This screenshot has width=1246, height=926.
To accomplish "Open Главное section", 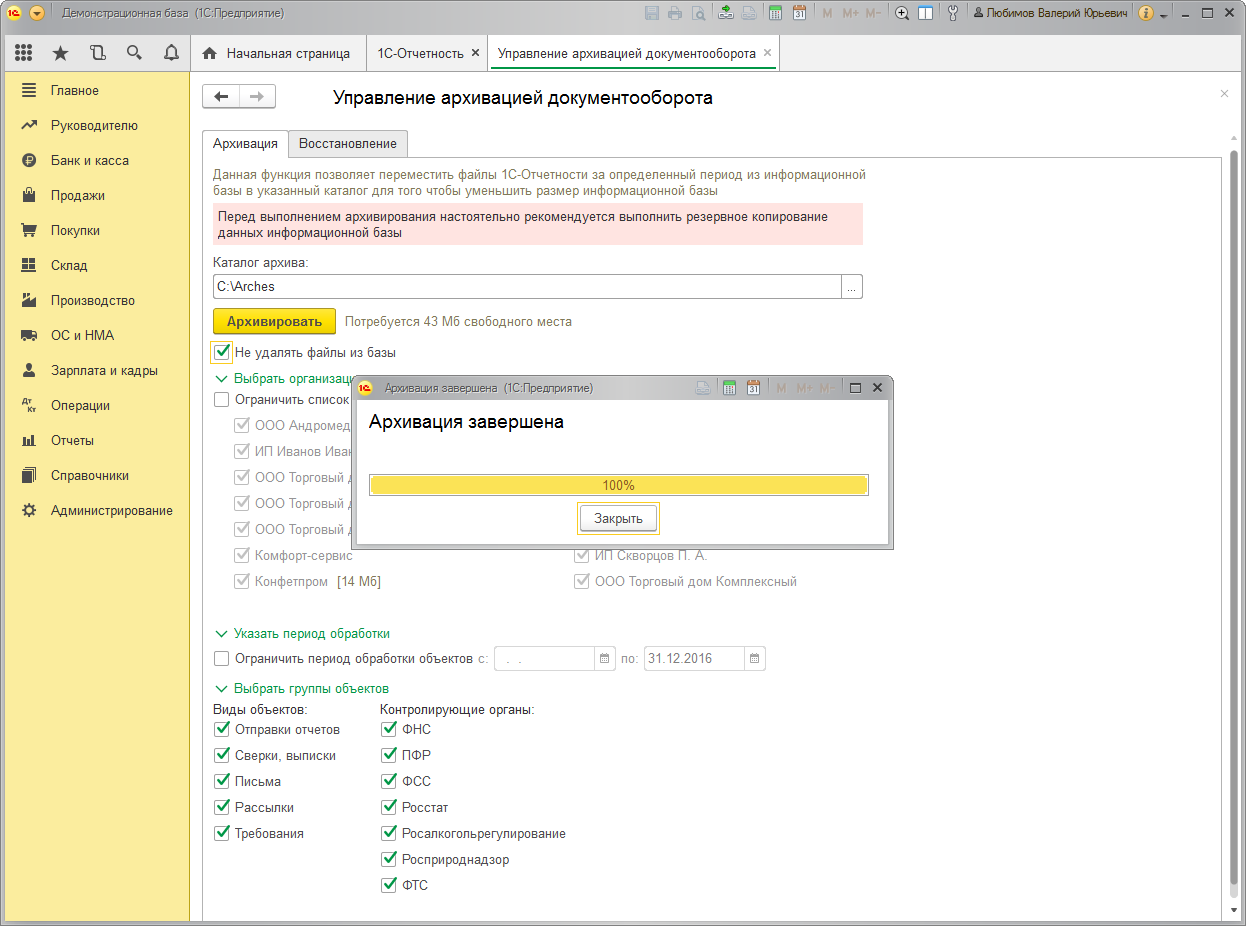I will click(x=75, y=90).
